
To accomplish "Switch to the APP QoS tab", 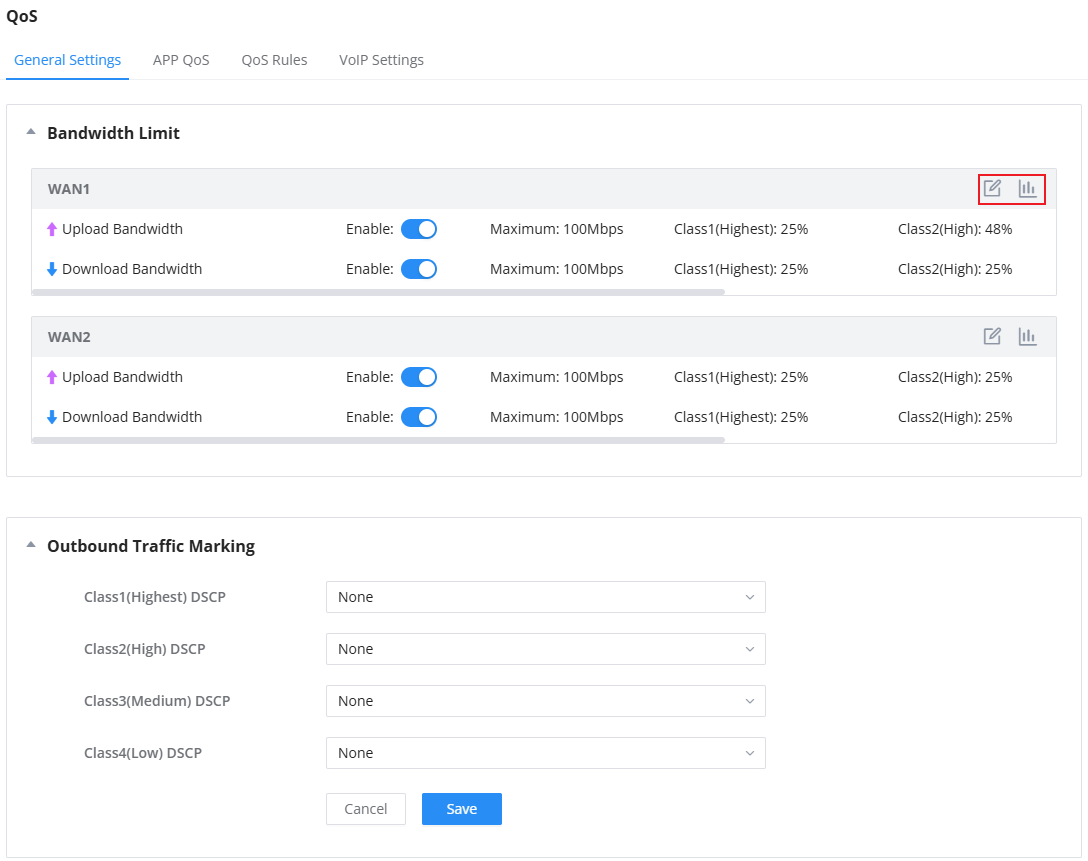I will pos(181,60).
